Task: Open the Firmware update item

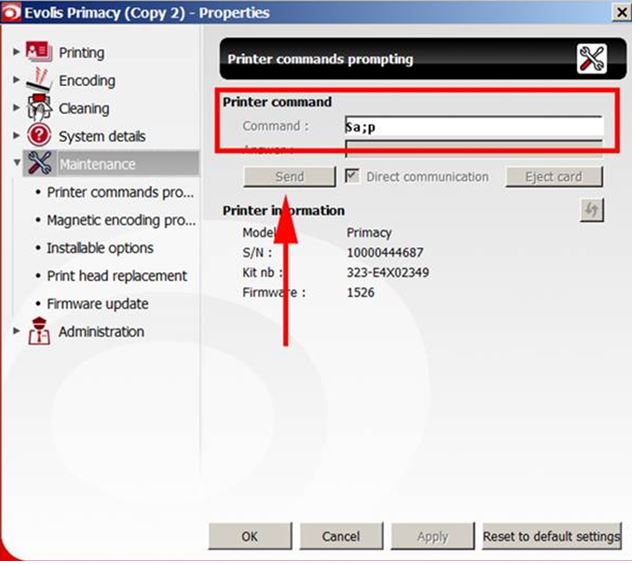Action: click(97, 304)
